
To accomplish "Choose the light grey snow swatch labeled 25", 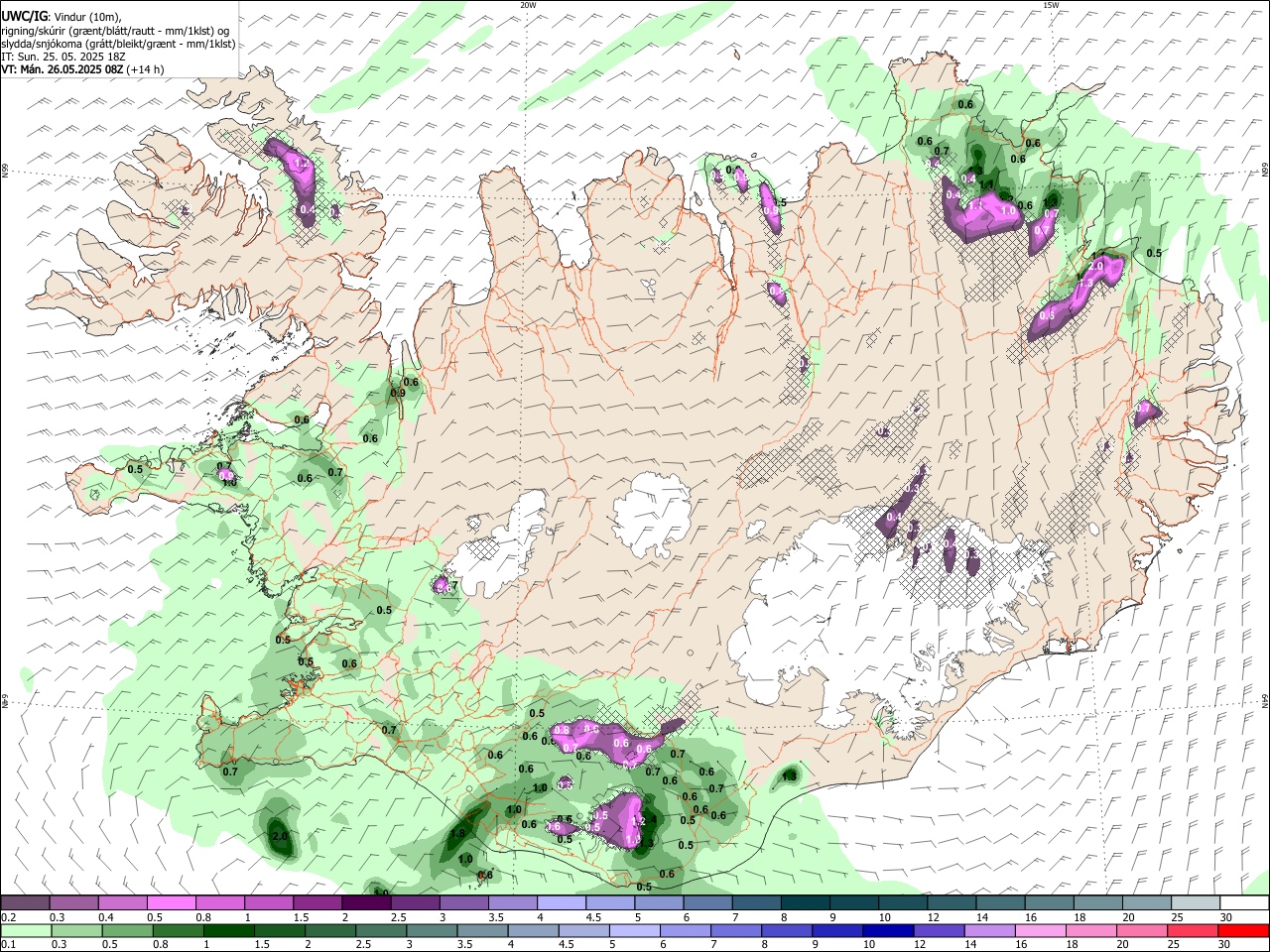I will click(x=1195, y=902).
